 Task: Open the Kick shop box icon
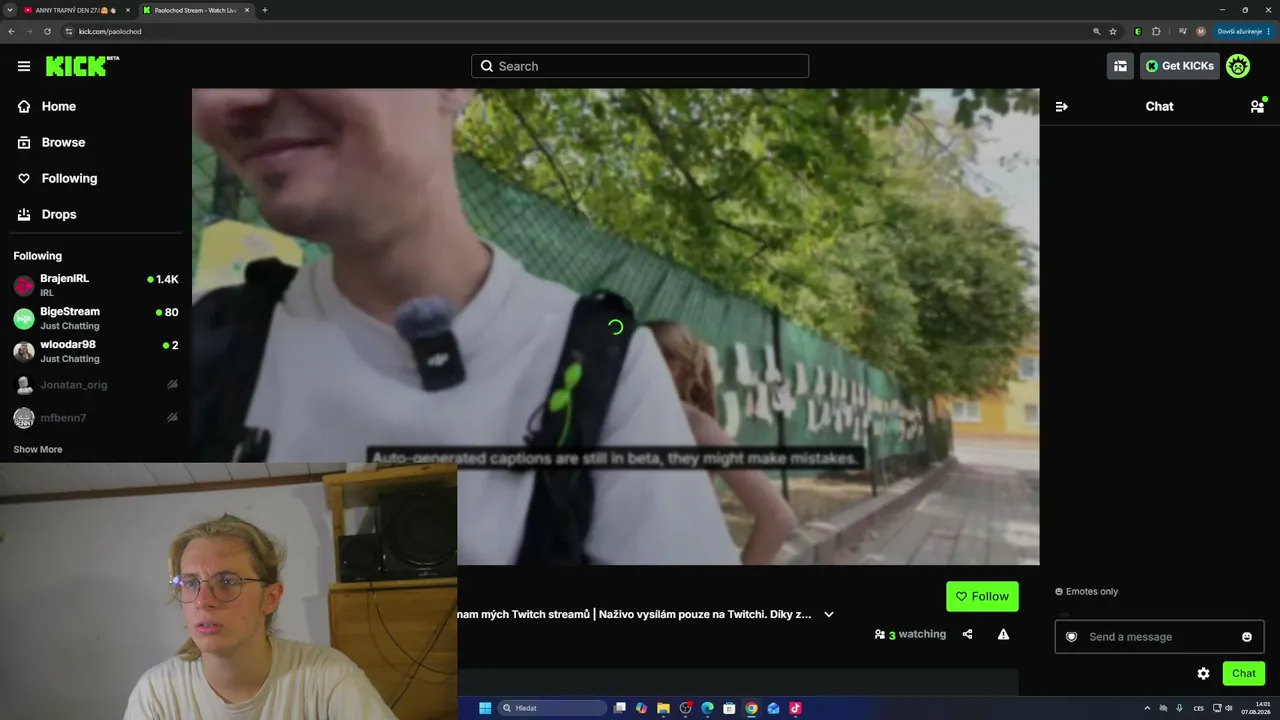click(1120, 66)
